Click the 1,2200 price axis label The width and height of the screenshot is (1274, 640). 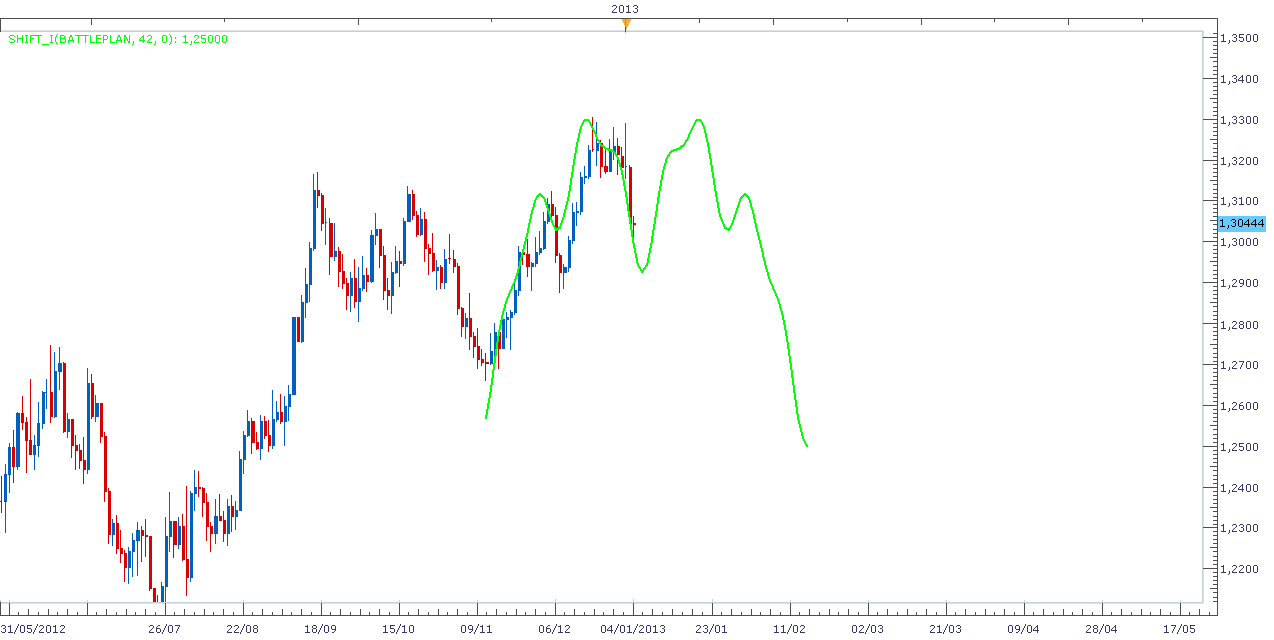[1241, 569]
